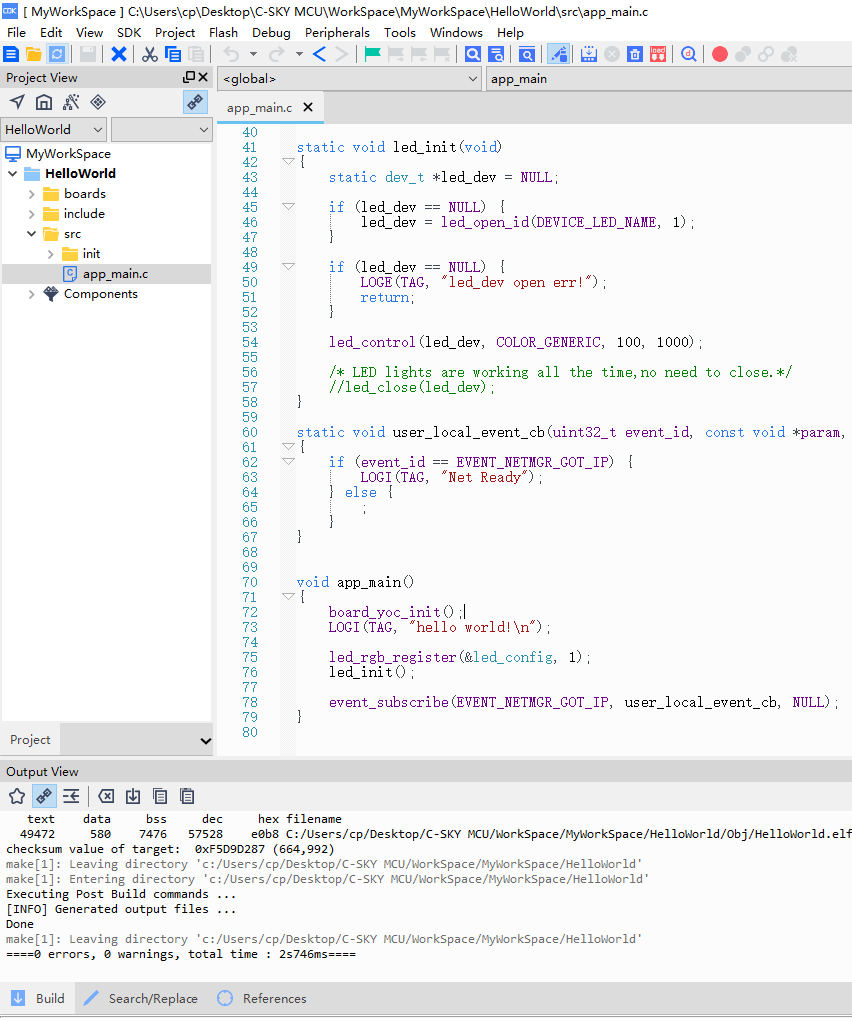Click the green bookmark flag icon
The height and width of the screenshot is (1018, 852).
coord(373,55)
